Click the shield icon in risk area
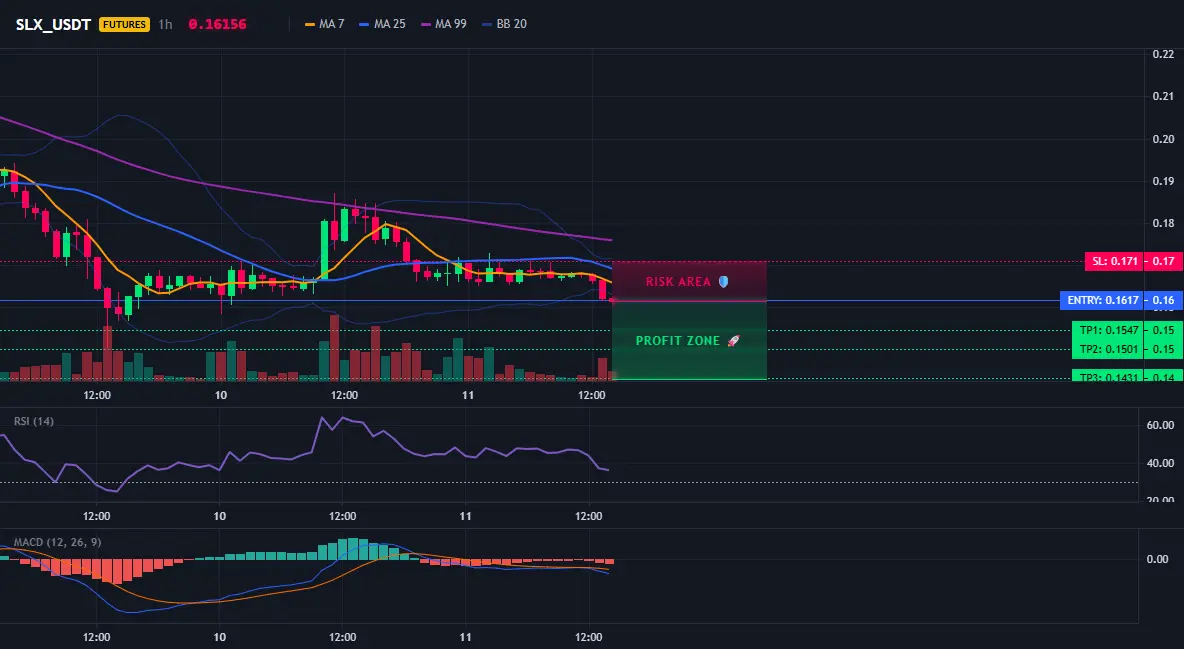Viewport: 1184px width, 649px height. [723, 282]
